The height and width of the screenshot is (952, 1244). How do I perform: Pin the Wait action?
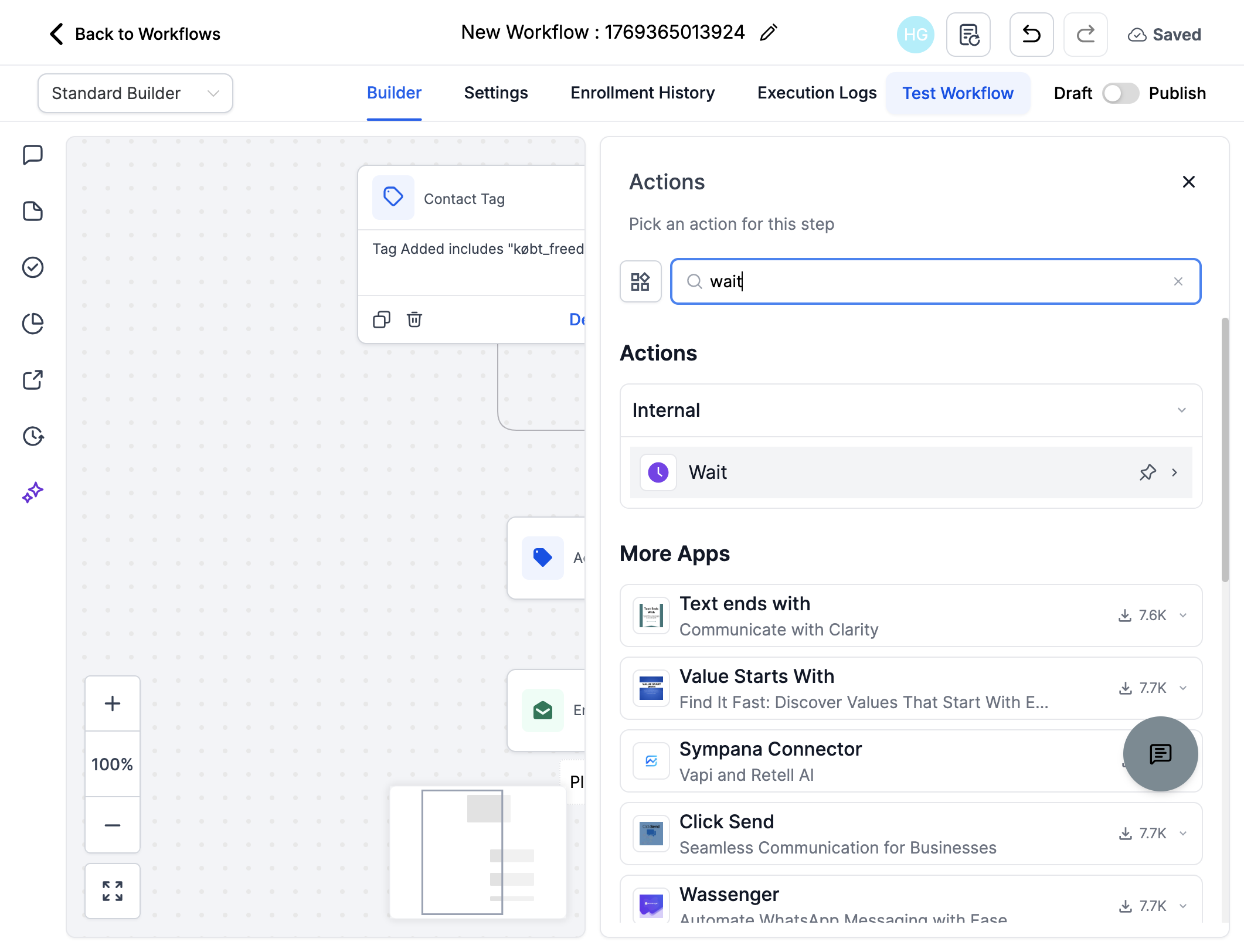1147,472
